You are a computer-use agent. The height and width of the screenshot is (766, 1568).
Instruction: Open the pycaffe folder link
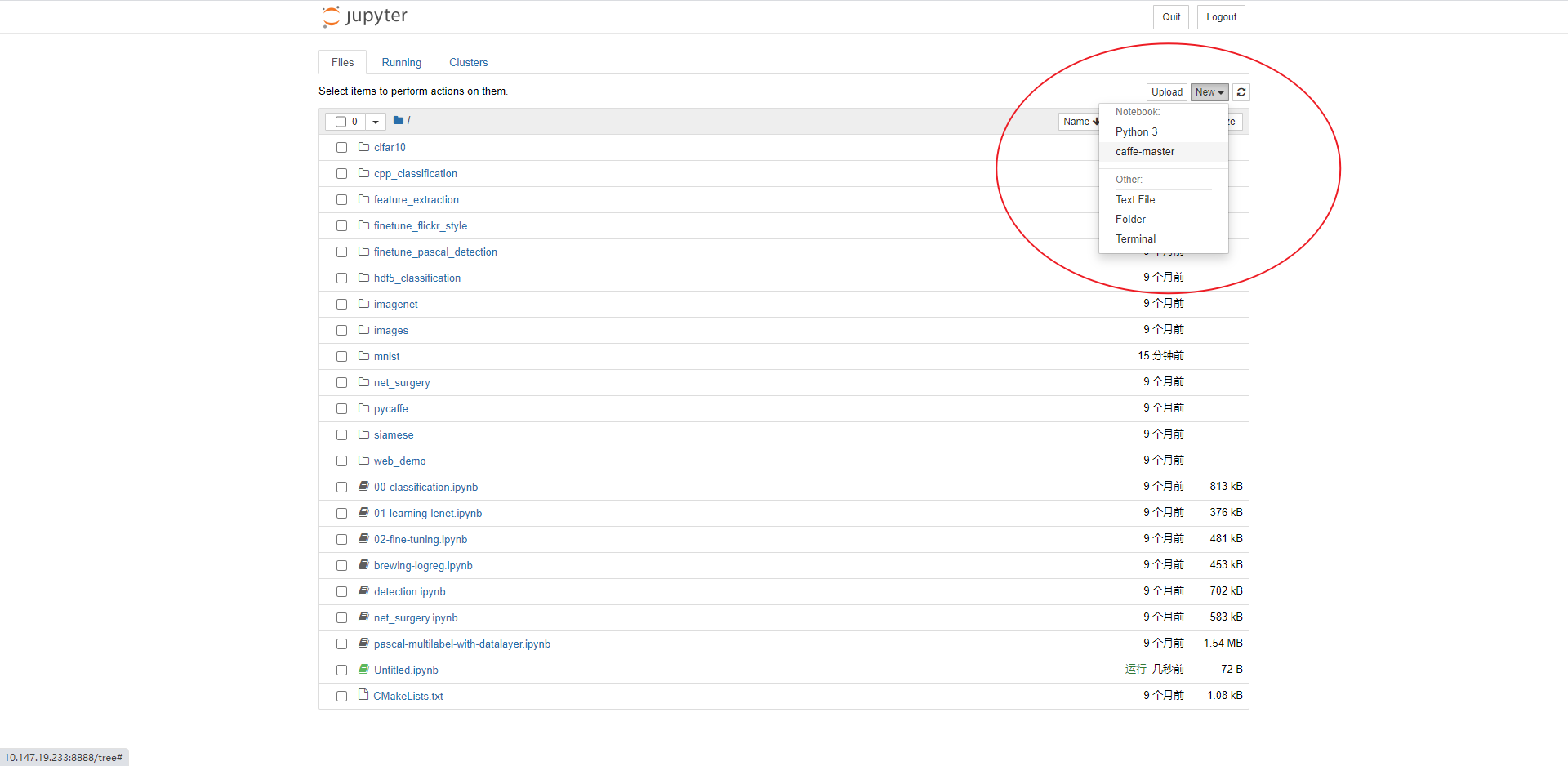(x=391, y=409)
